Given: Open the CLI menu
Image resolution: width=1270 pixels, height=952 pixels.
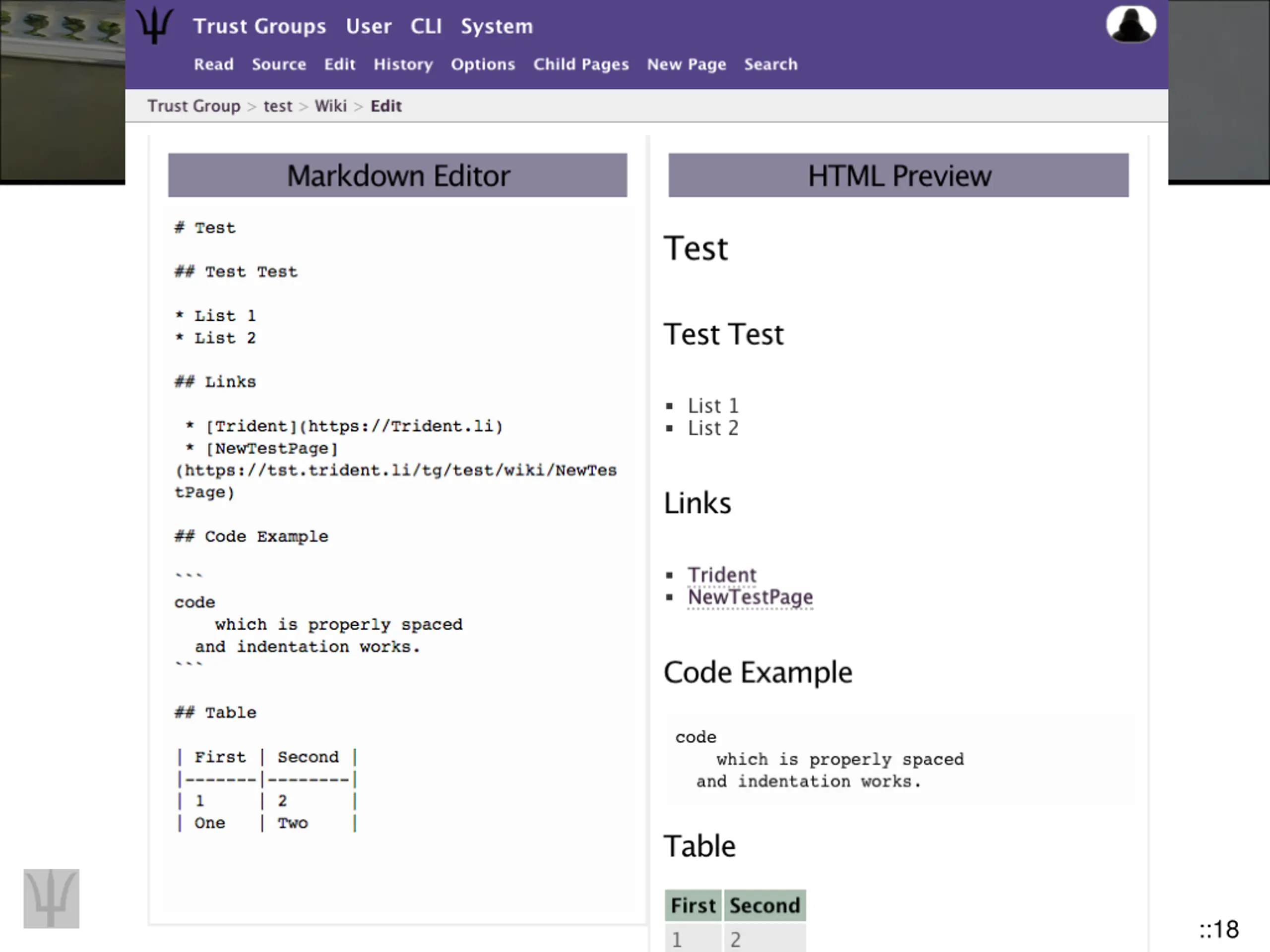Looking at the screenshot, I should click(x=426, y=26).
